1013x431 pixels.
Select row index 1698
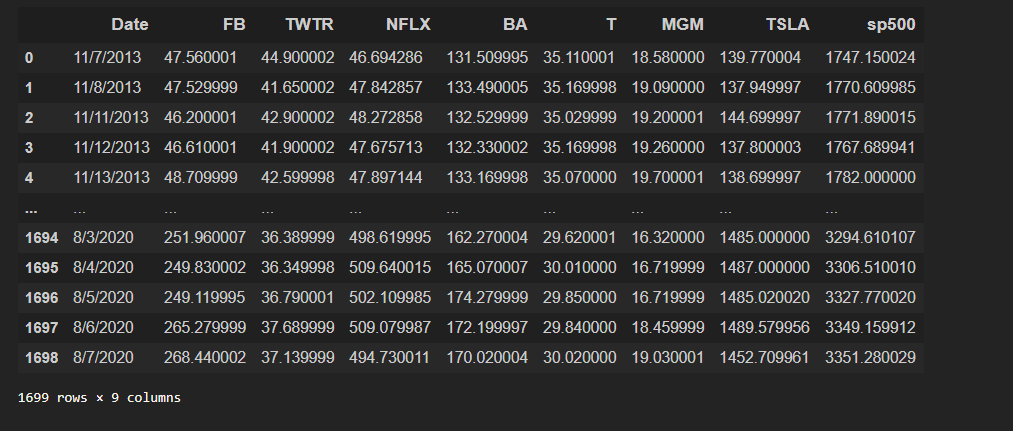tap(41, 357)
